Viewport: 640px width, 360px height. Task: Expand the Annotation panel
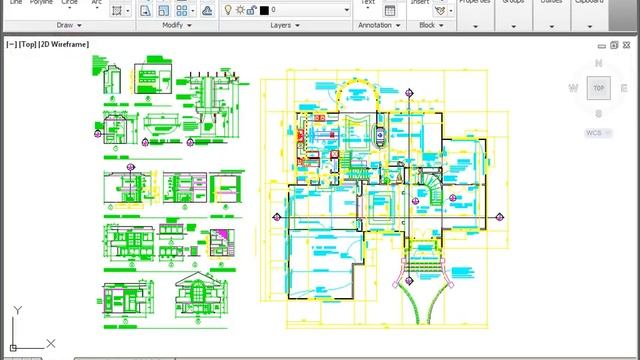[x=379, y=25]
